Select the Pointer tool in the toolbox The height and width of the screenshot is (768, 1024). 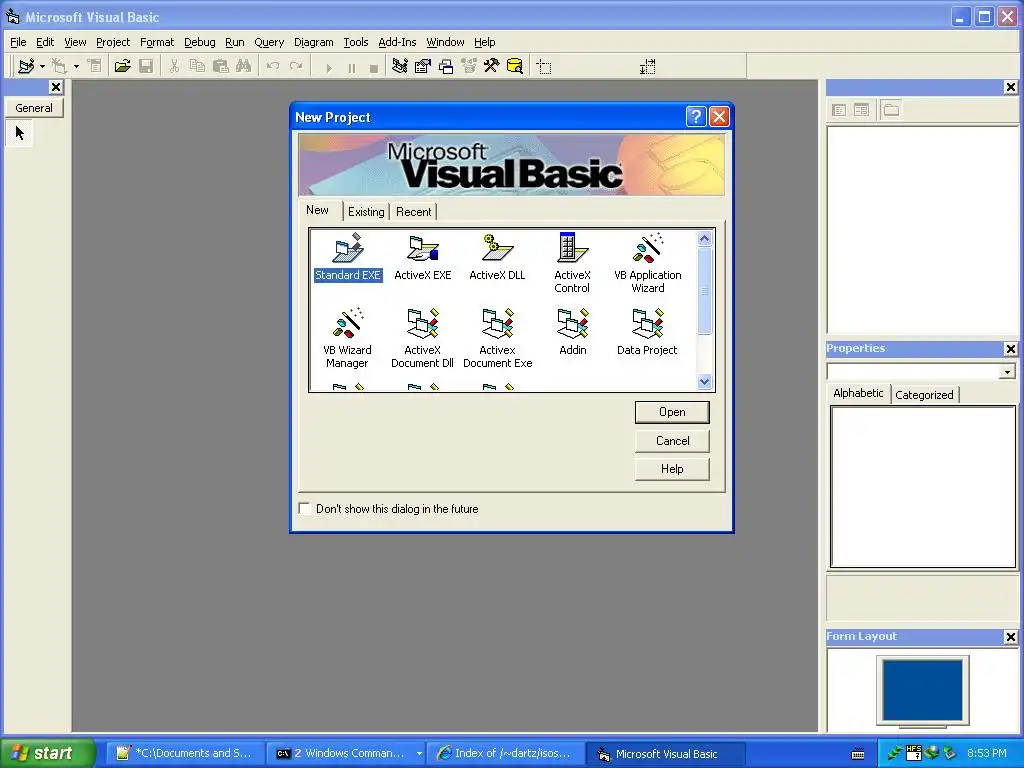(20, 133)
